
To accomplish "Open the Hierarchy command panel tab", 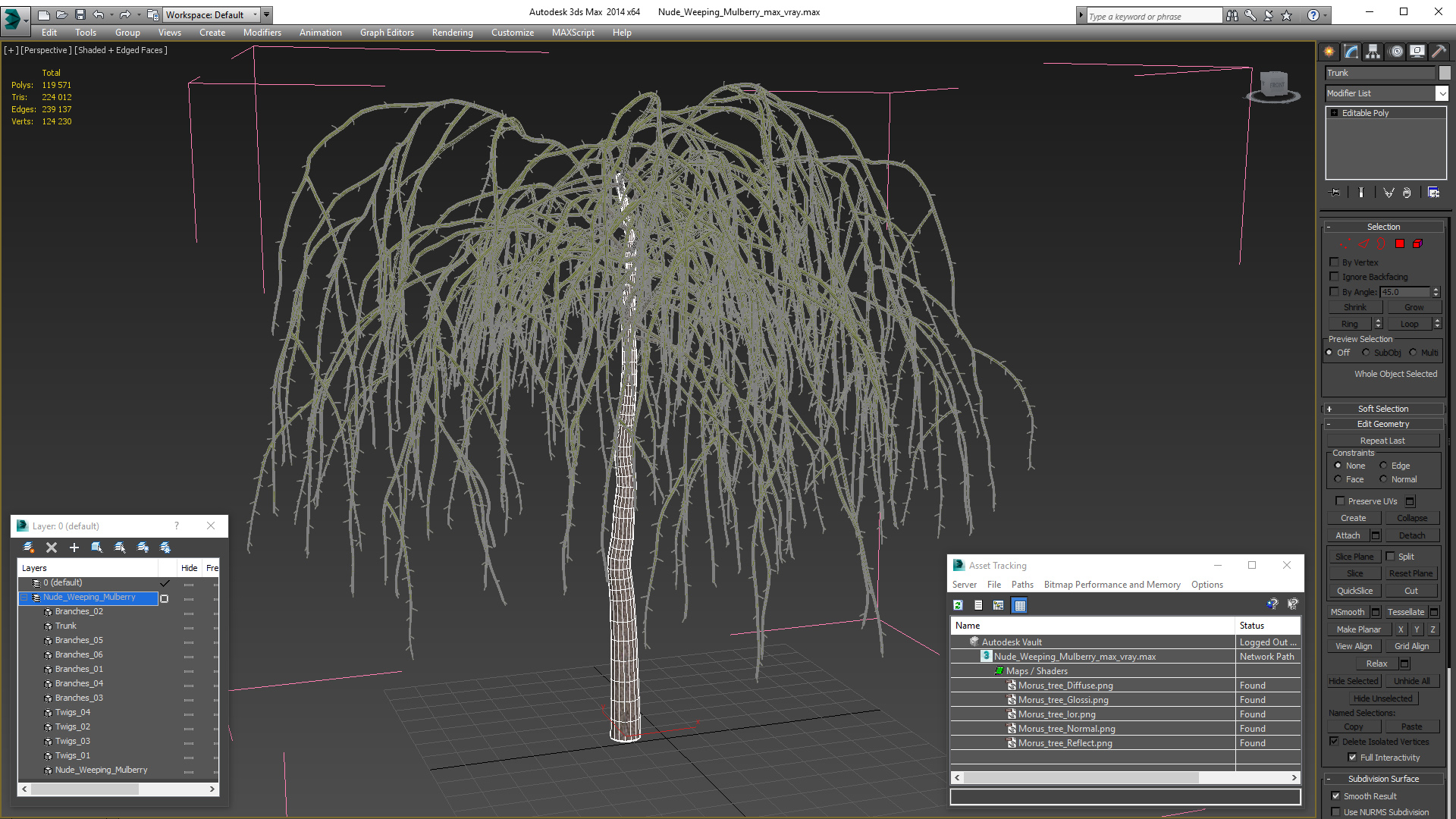I will [x=1373, y=52].
